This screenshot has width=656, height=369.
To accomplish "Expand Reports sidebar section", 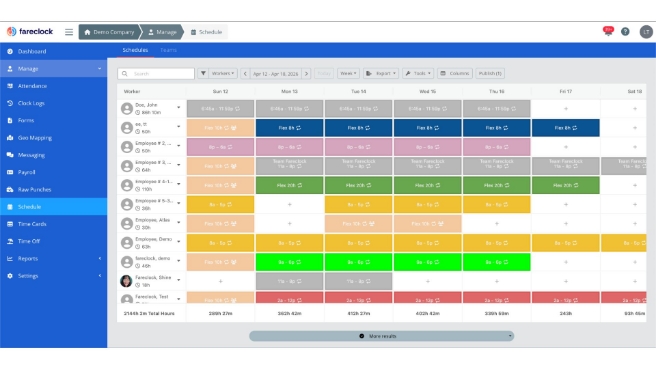I will (x=54, y=259).
